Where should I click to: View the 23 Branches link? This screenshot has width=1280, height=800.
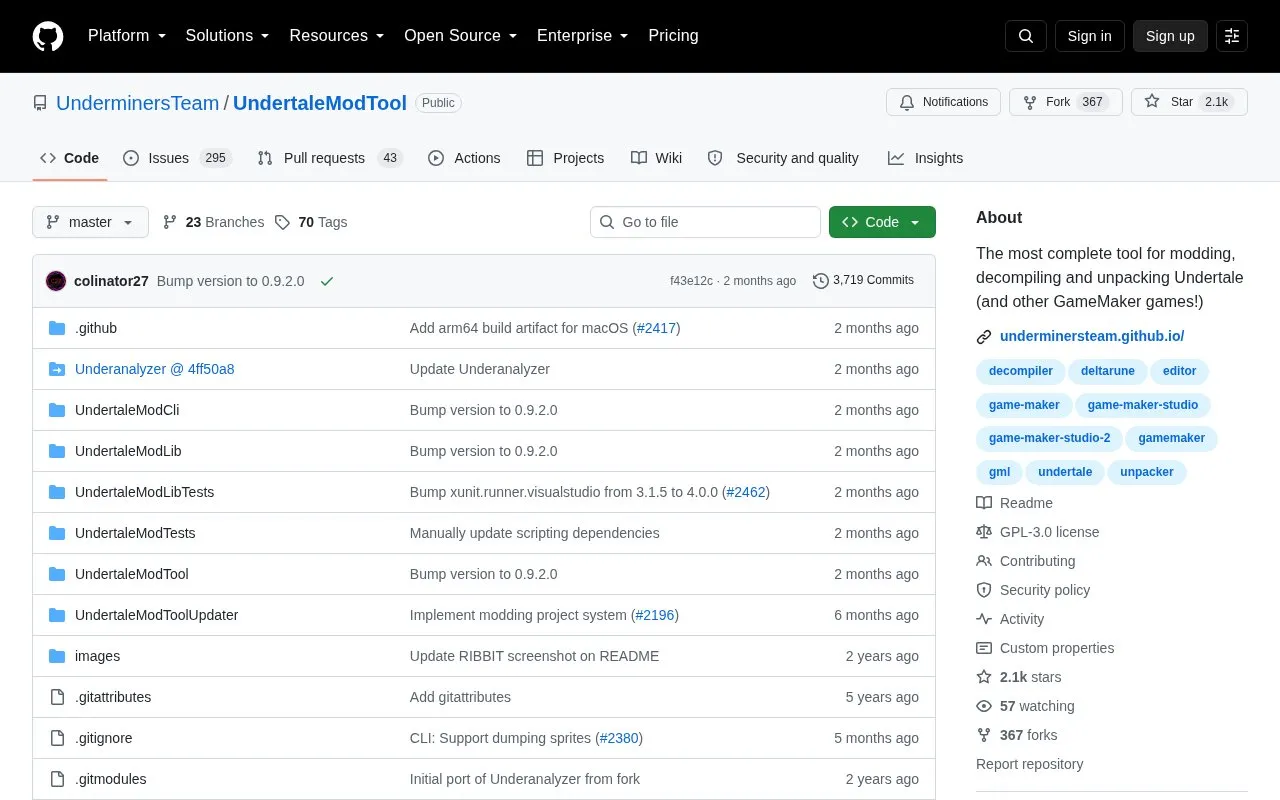[x=213, y=222]
